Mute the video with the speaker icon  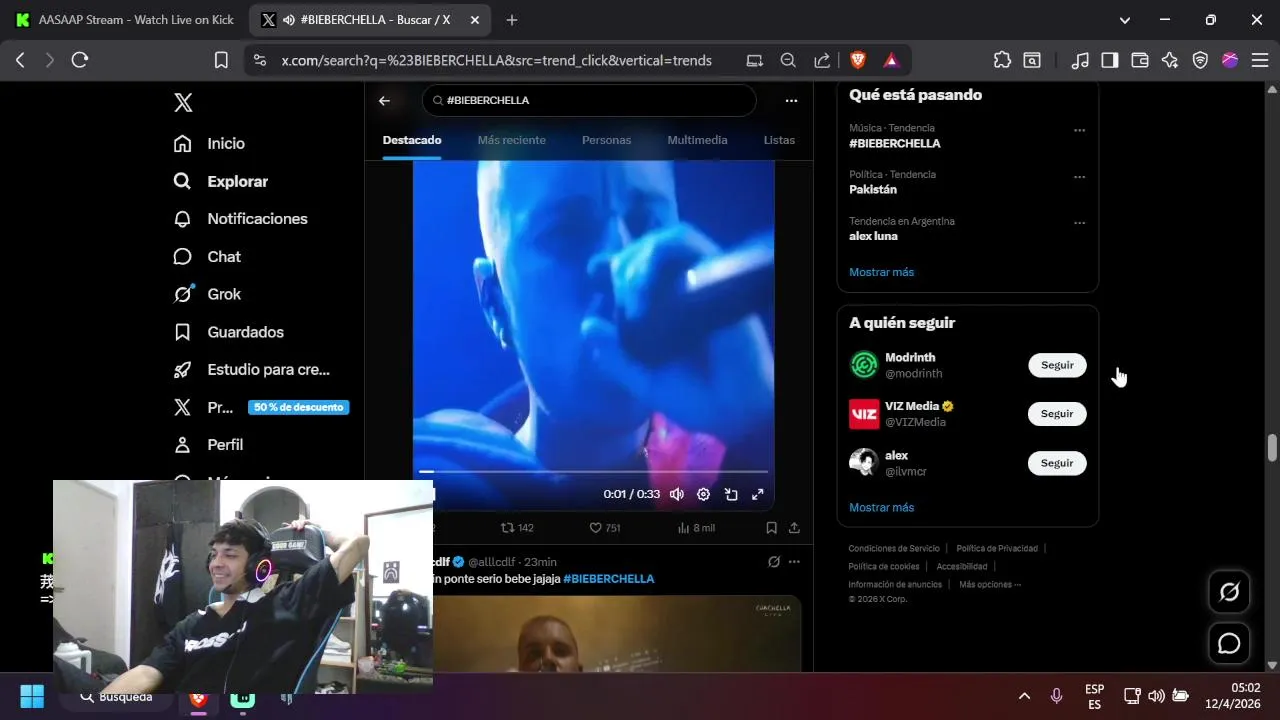677,494
